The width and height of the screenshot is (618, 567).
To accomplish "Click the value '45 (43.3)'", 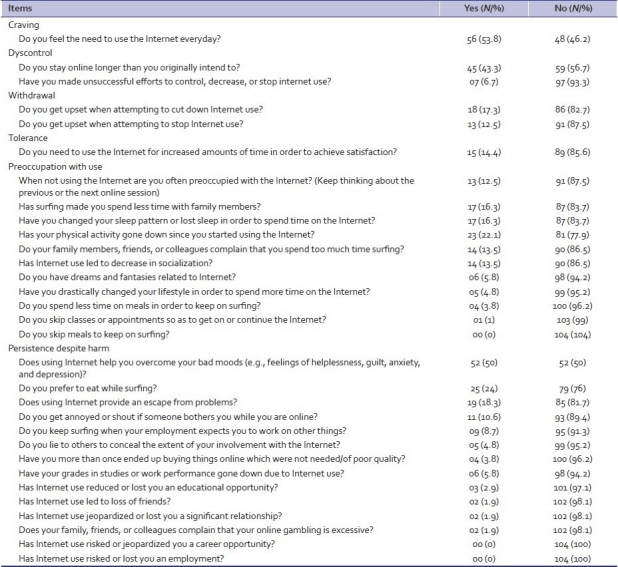I will (x=484, y=68).
